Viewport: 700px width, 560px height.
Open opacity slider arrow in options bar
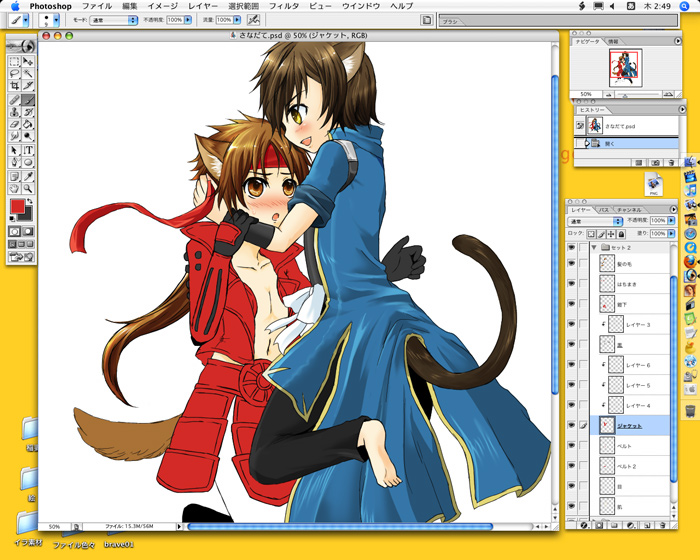[x=188, y=20]
